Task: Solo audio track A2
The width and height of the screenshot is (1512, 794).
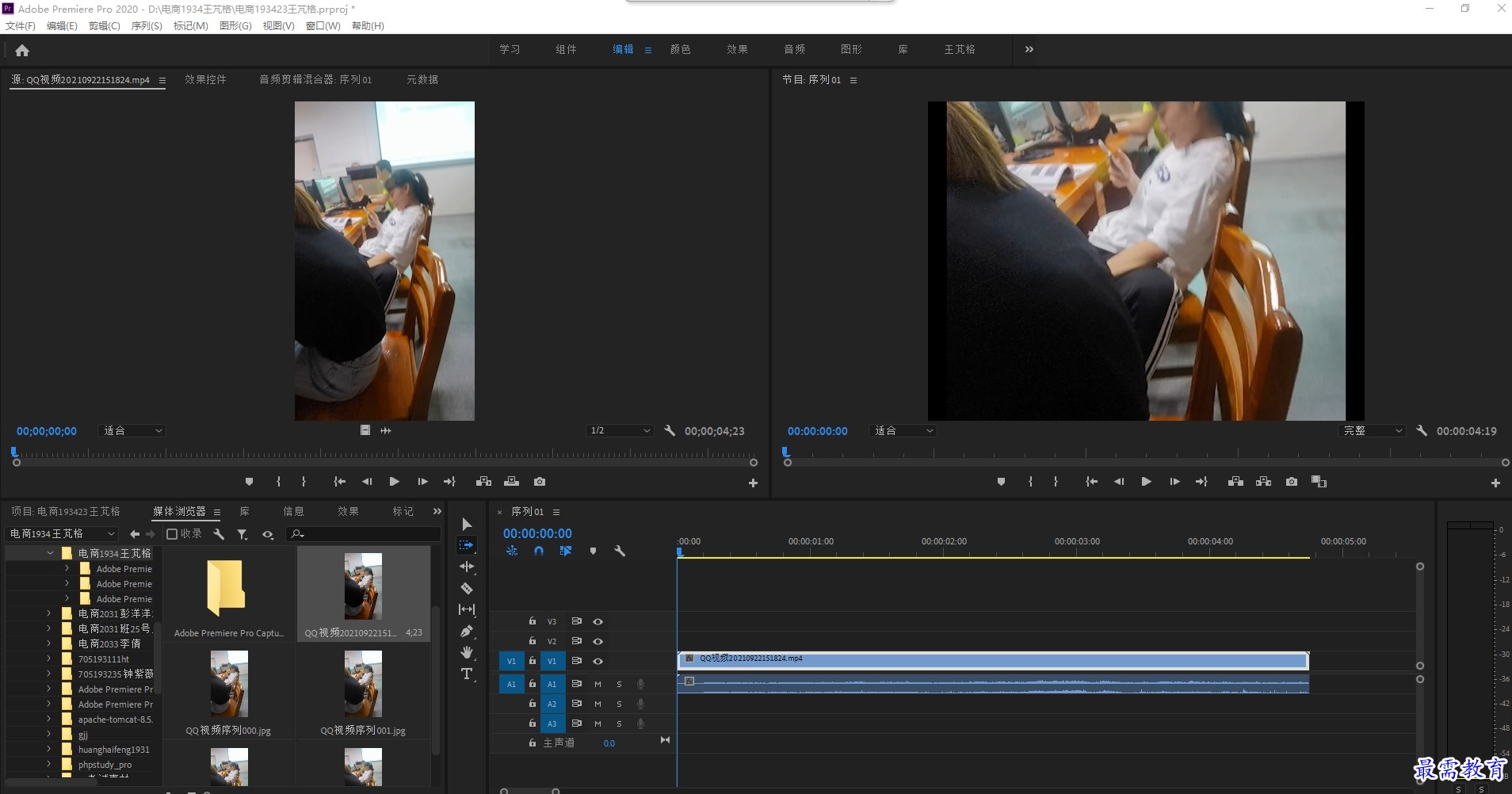Action: (x=619, y=704)
